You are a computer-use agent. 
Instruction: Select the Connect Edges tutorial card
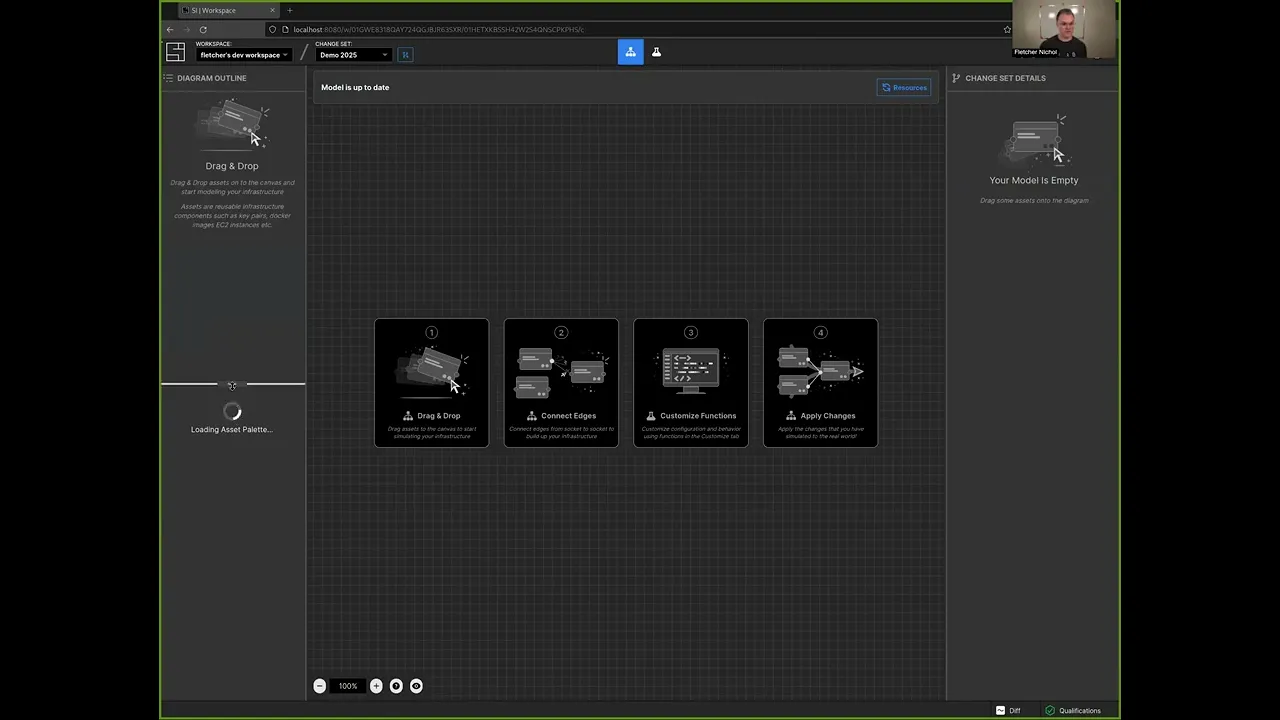pyautogui.click(x=561, y=383)
